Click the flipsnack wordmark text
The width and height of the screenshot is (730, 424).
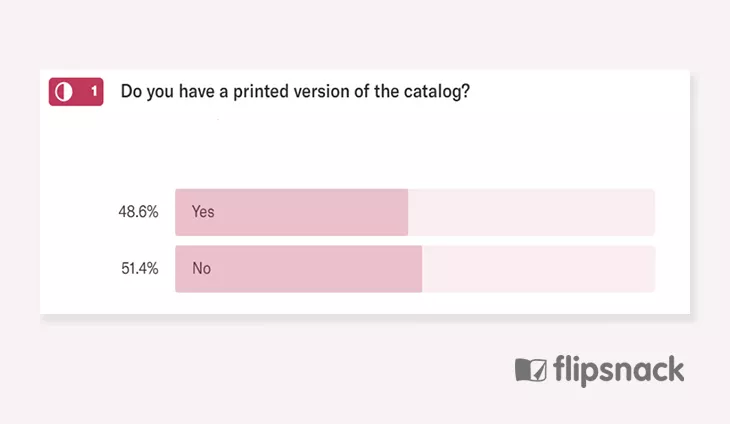pos(619,371)
